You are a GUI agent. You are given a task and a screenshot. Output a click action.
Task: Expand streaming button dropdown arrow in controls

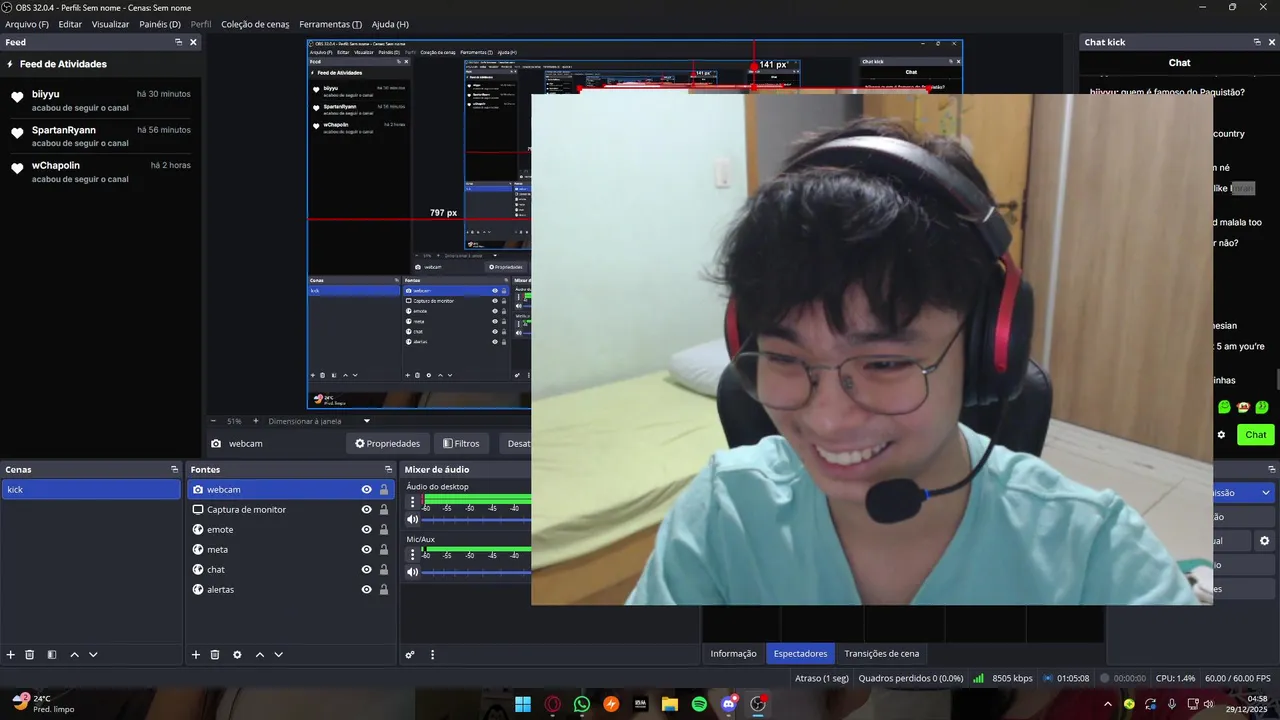click(x=1265, y=493)
